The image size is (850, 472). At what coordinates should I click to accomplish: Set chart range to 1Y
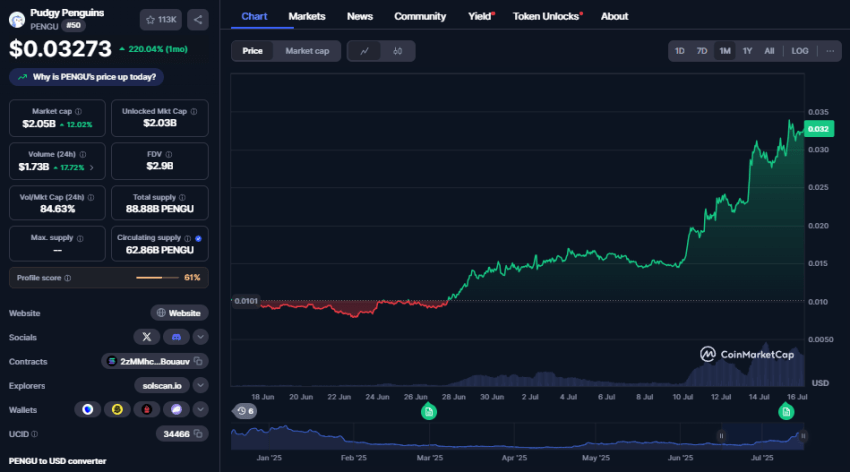[748, 51]
